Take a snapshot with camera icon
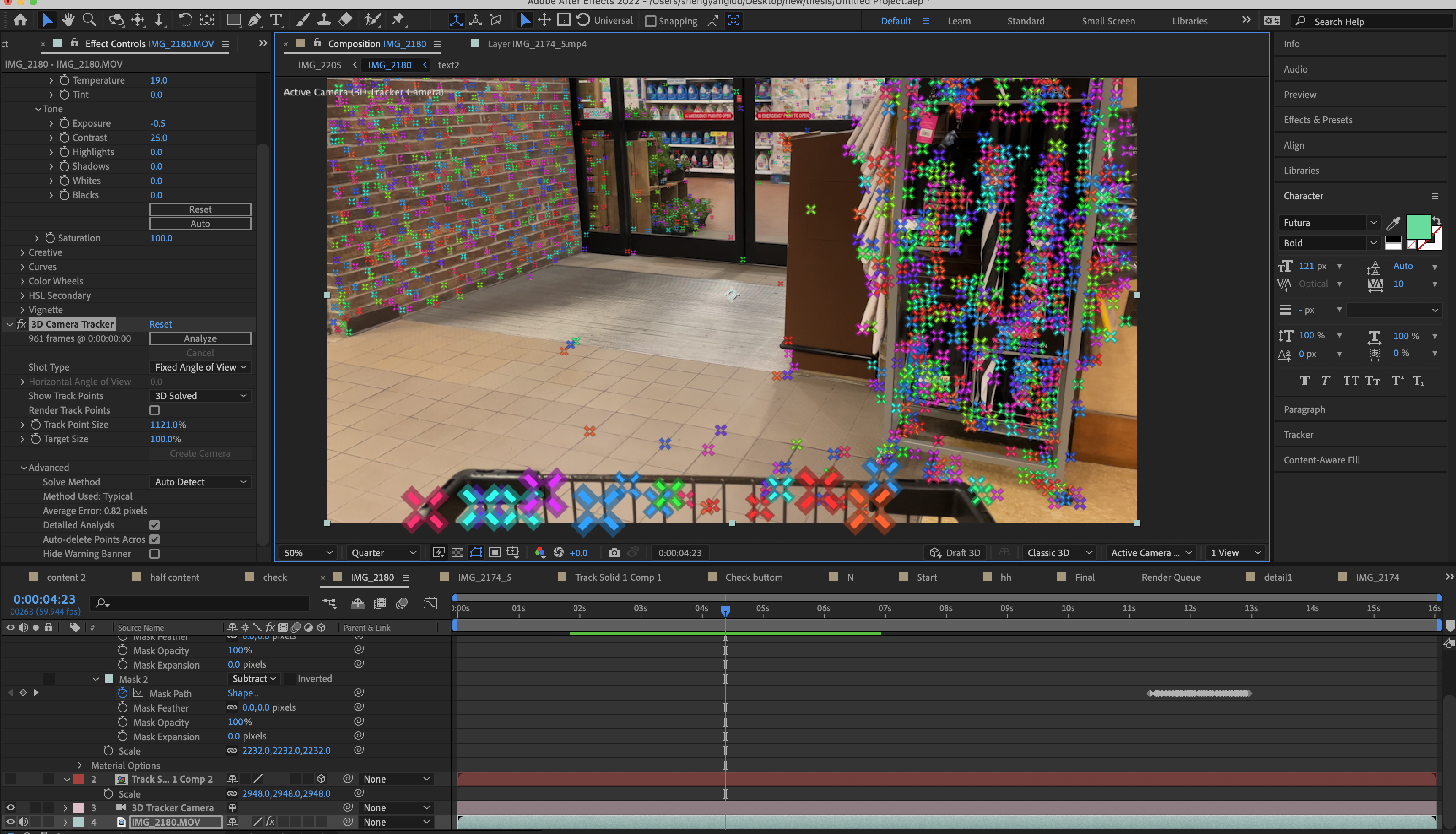The image size is (1456, 834). coord(614,553)
